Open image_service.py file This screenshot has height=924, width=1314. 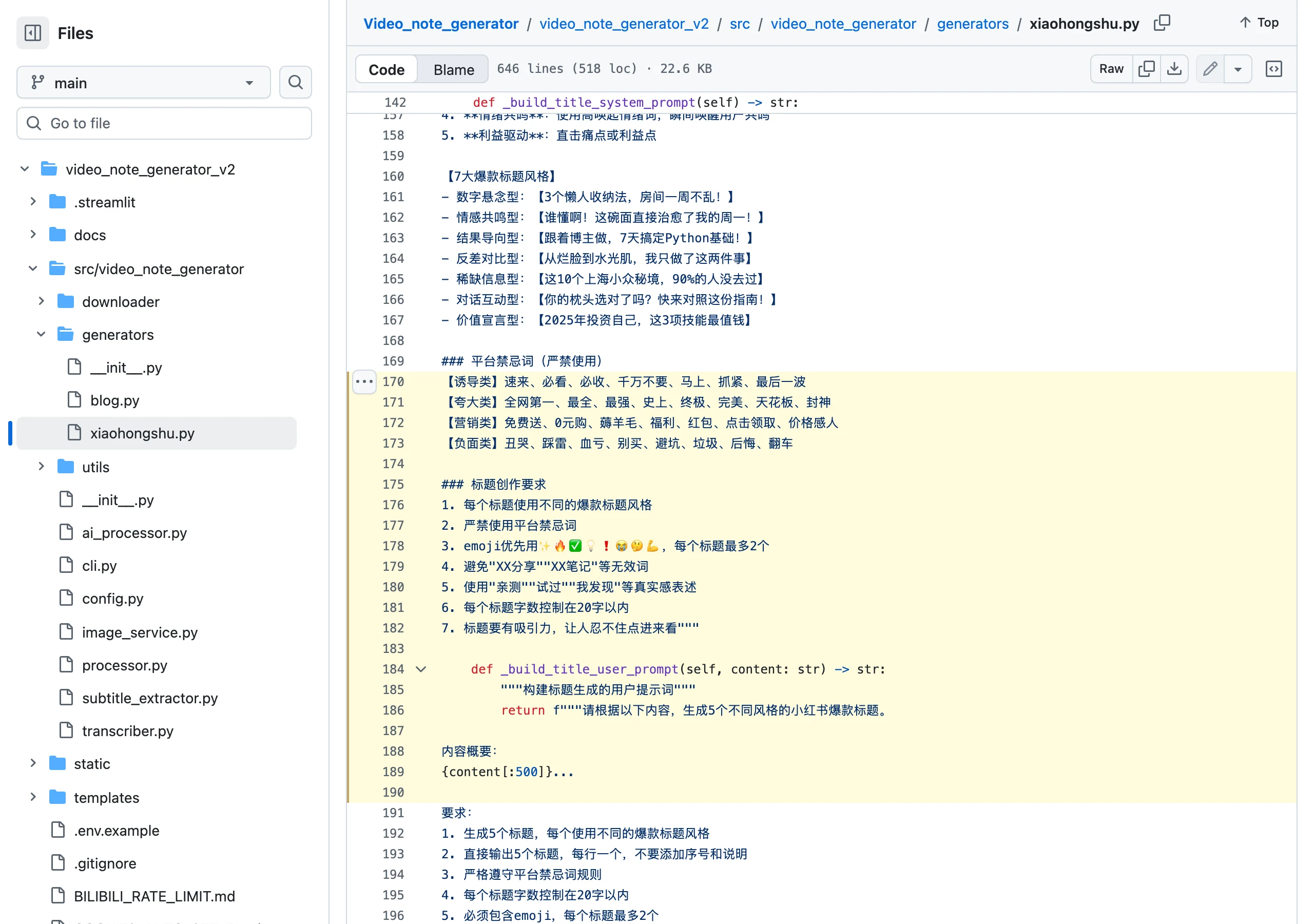pyautogui.click(x=140, y=632)
